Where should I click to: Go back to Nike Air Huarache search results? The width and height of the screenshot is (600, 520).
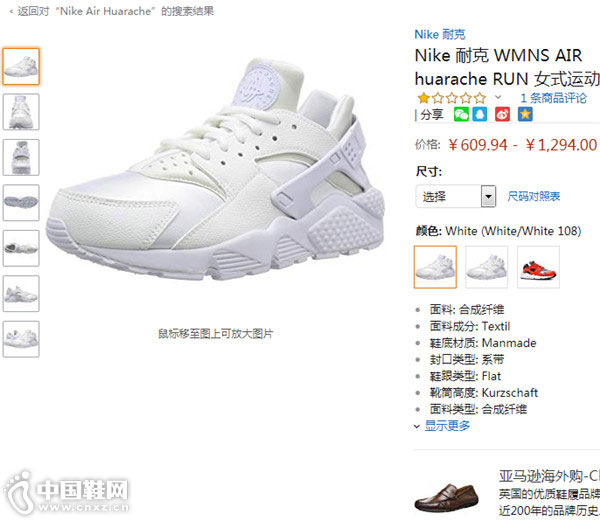click(x=112, y=11)
